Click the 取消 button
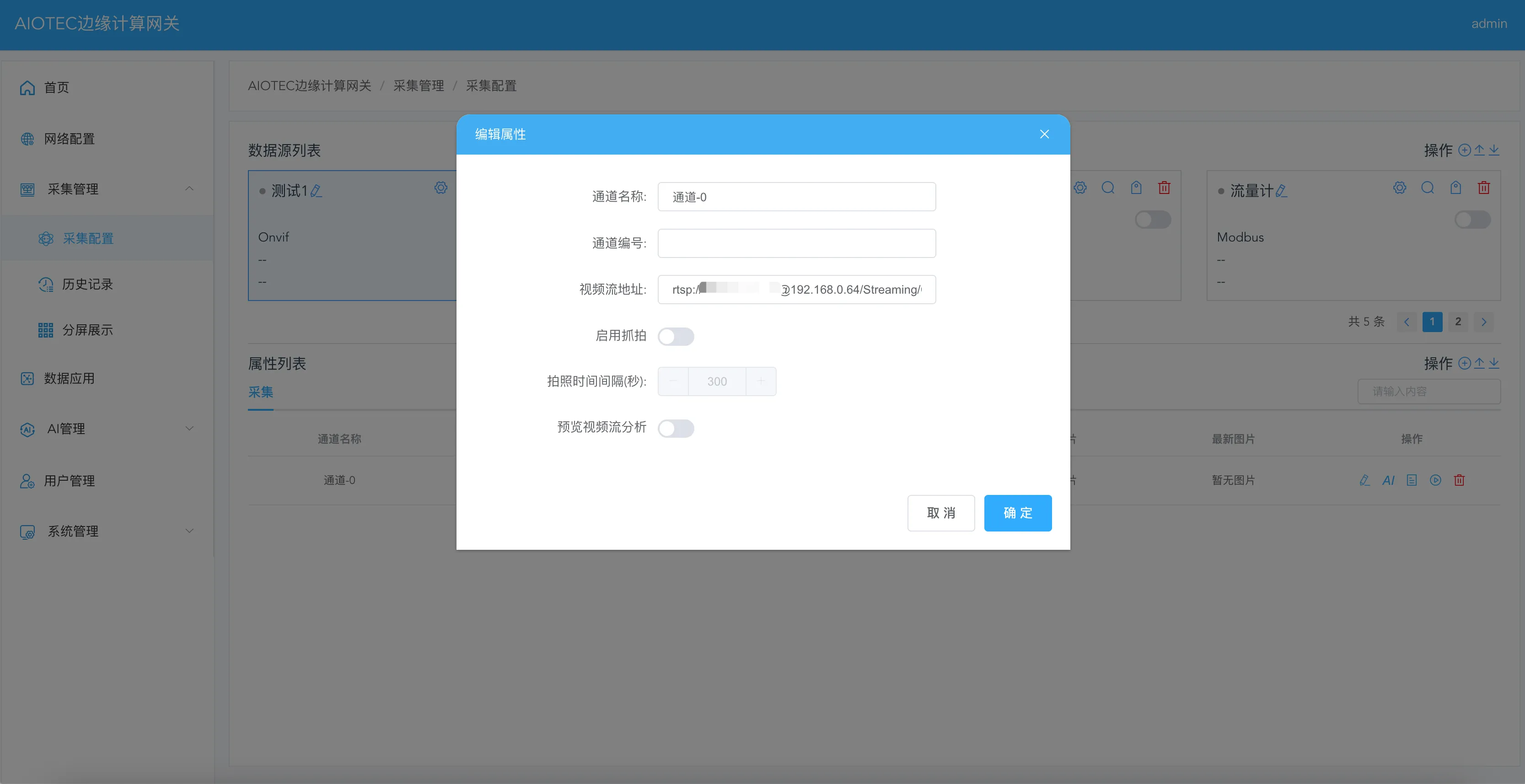The width and height of the screenshot is (1525, 784). point(941,513)
